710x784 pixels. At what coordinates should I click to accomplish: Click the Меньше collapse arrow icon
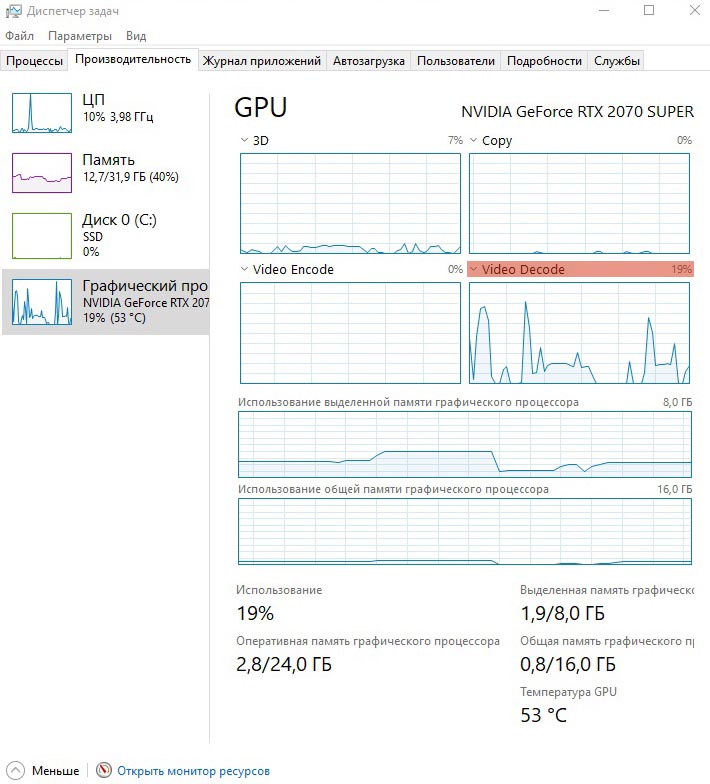click(16, 771)
